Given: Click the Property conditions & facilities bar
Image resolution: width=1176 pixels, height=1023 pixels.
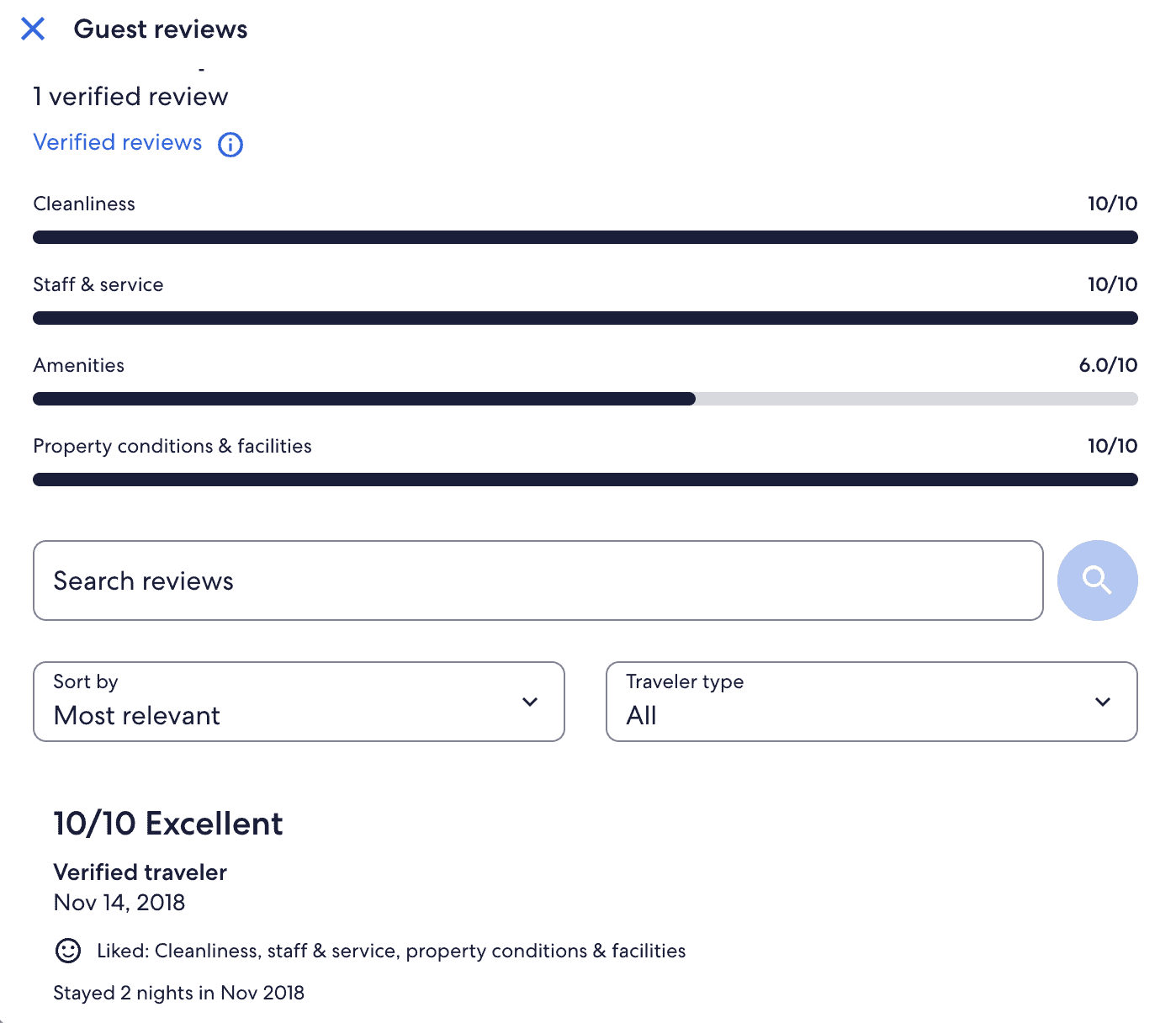Looking at the screenshot, I should [585, 480].
